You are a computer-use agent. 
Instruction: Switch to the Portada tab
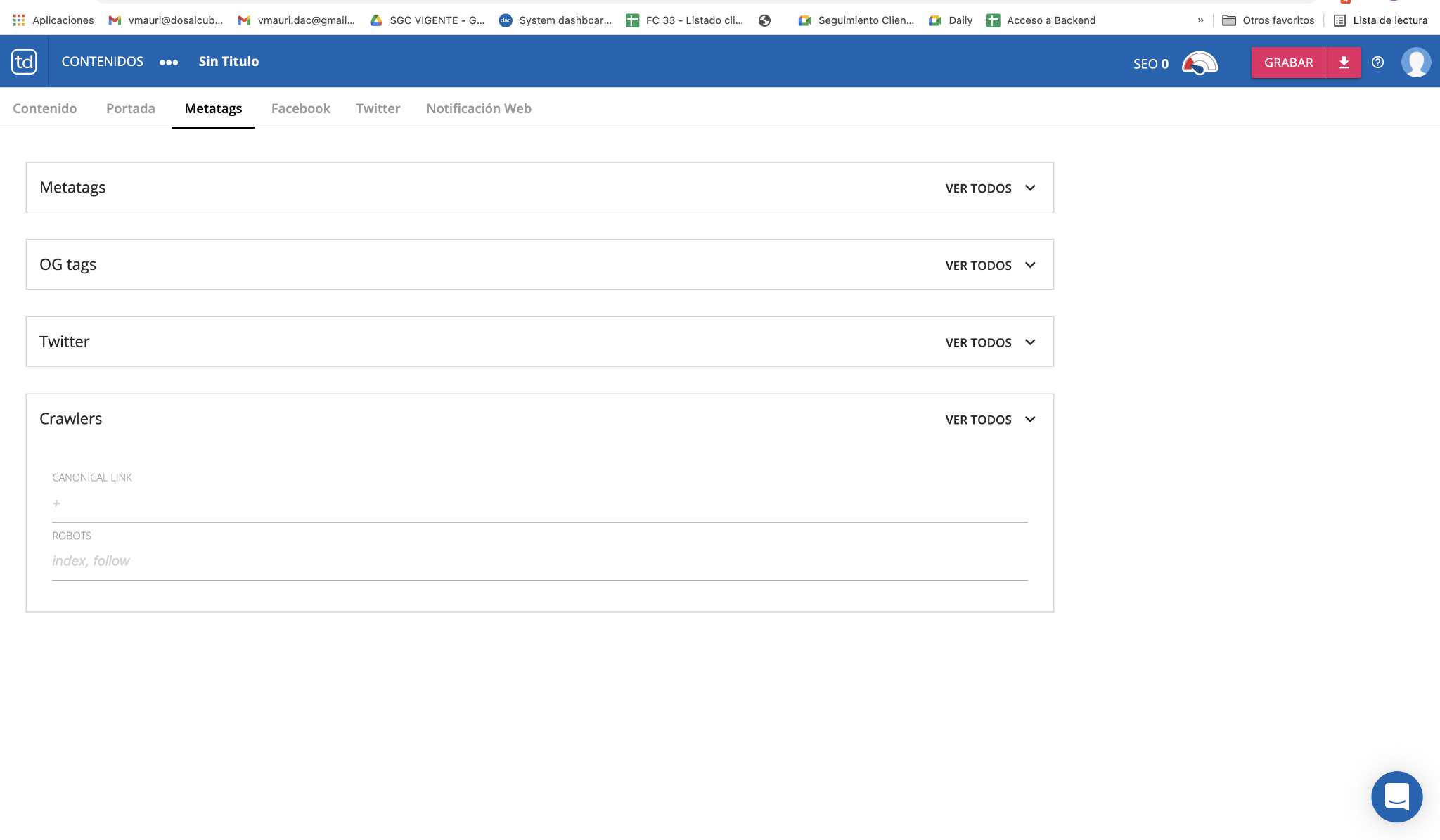(x=131, y=109)
